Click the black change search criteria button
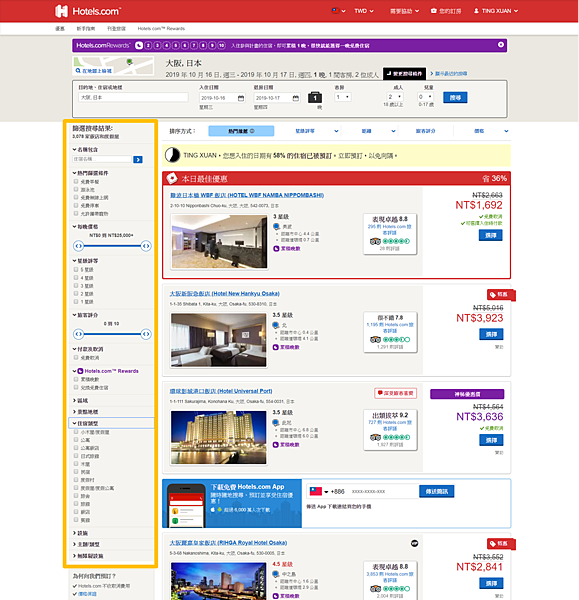The width and height of the screenshot is (579, 600). (x=404, y=73)
